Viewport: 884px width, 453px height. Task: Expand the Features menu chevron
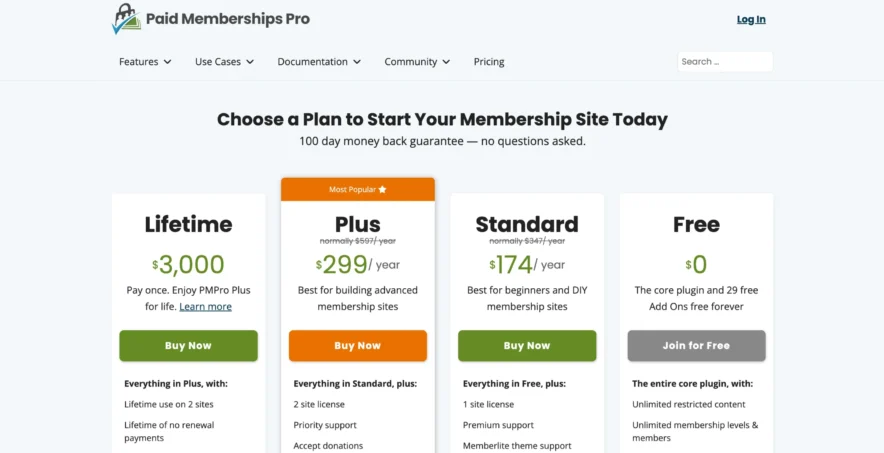167,62
